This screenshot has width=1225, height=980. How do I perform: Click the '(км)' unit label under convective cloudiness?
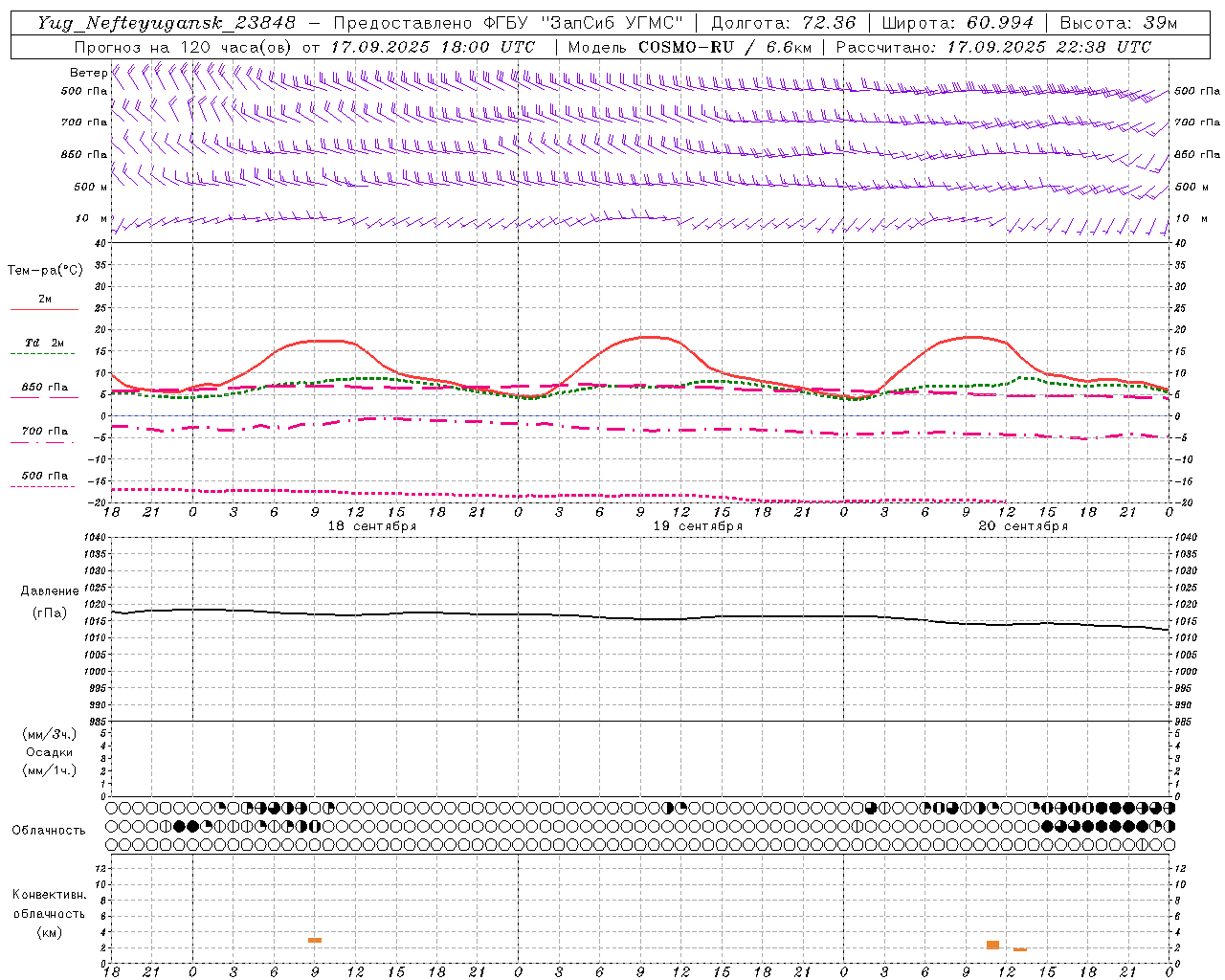pos(49,933)
